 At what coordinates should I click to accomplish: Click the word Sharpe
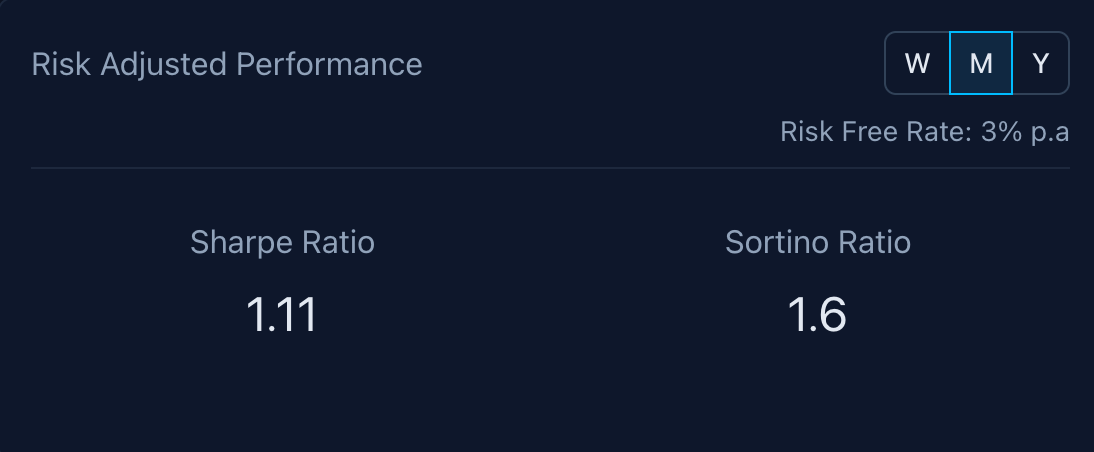point(235,242)
